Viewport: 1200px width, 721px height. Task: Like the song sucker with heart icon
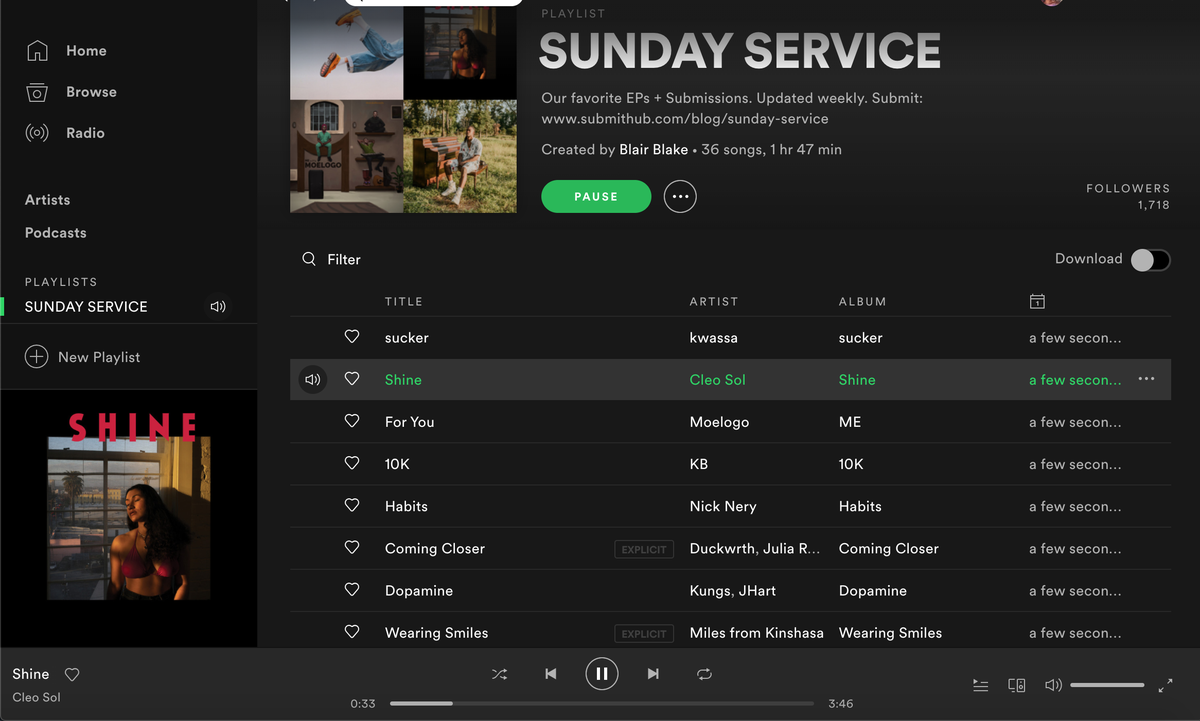click(352, 337)
